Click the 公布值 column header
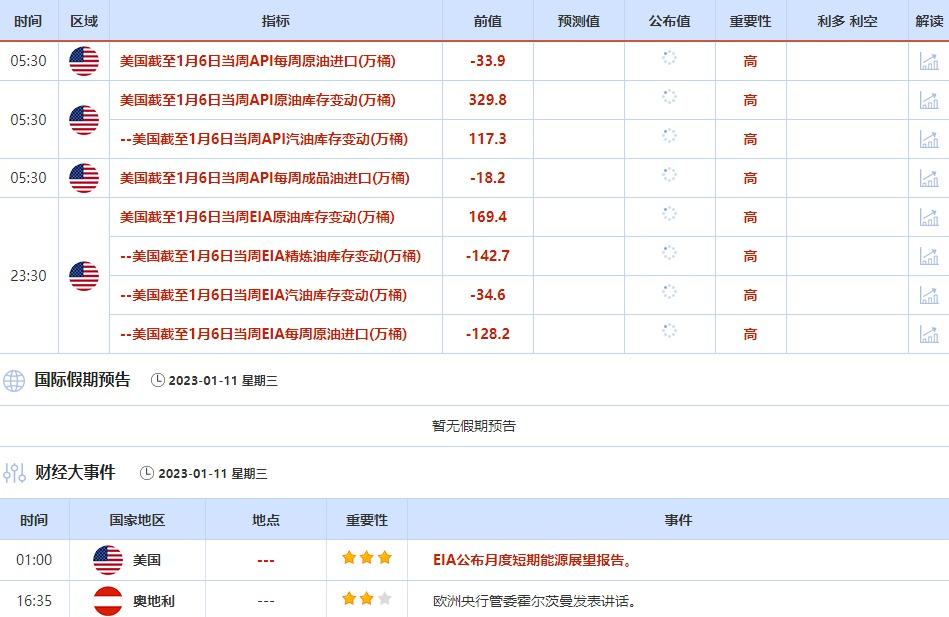This screenshot has height=617, width=949. click(669, 21)
